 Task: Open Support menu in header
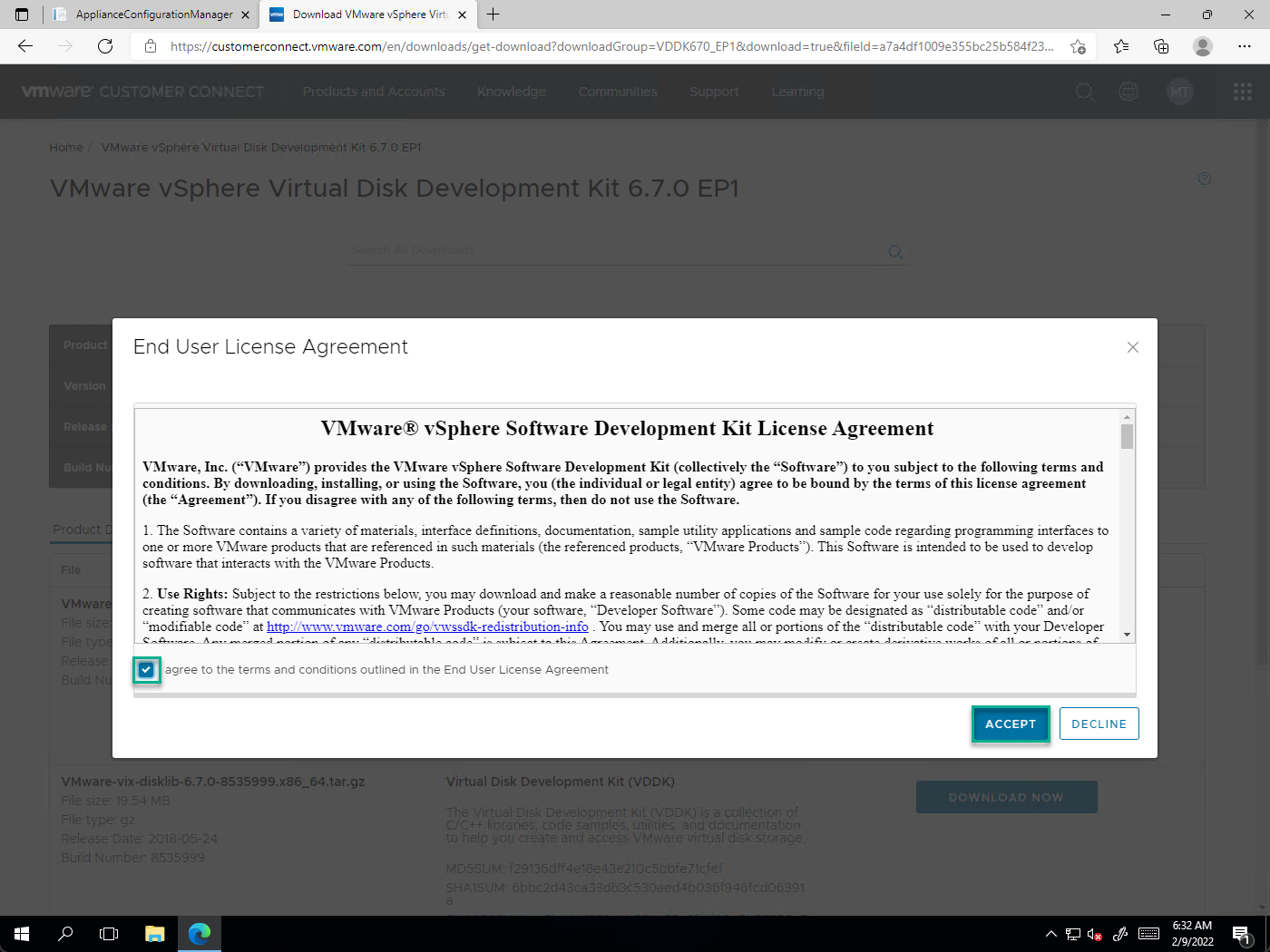click(x=714, y=92)
